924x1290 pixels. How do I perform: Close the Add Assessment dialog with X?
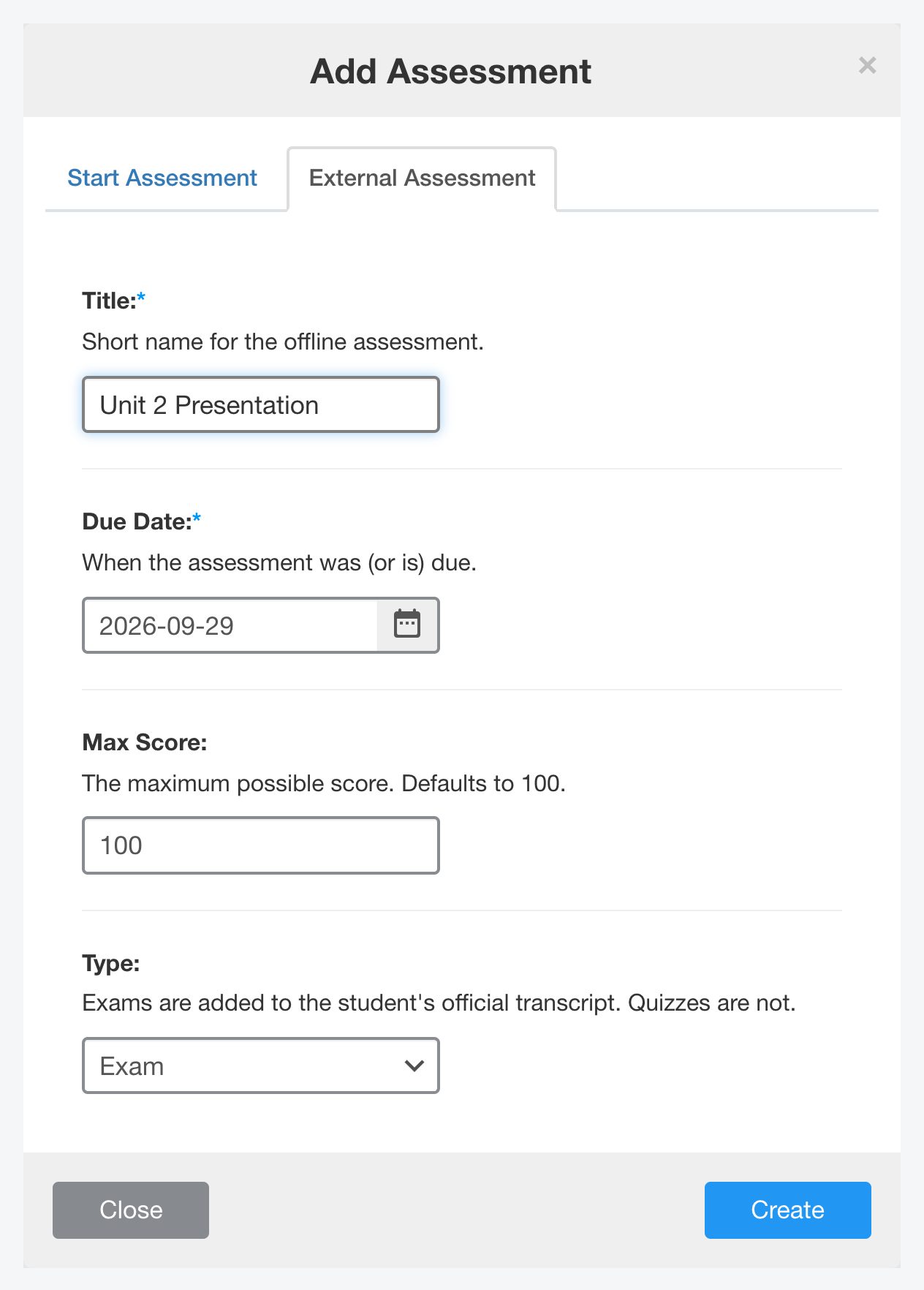point(867,66)
